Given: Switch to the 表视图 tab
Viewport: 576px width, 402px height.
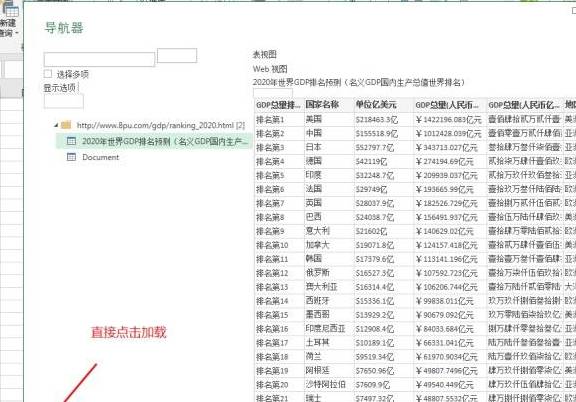Looking at the screenshot, I should (x=264, y=55).
